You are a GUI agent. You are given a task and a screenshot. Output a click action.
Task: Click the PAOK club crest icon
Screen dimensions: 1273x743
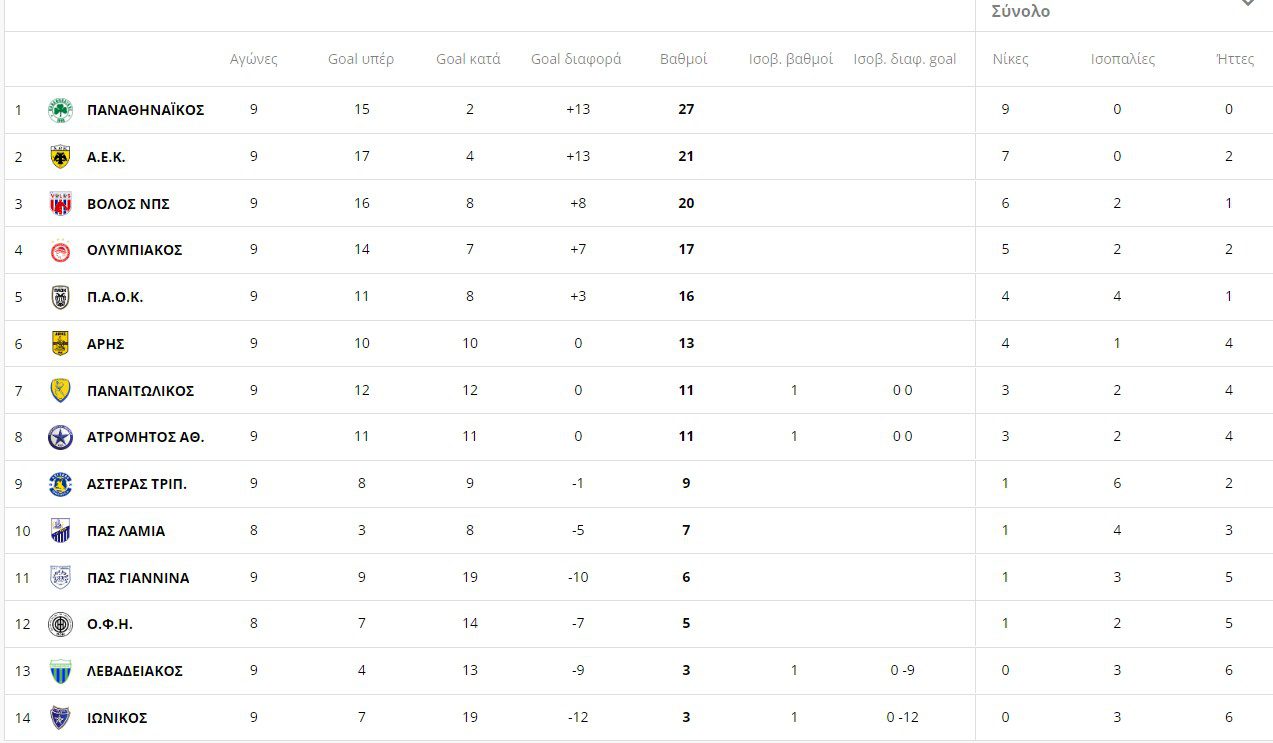(x=61, y=297)
